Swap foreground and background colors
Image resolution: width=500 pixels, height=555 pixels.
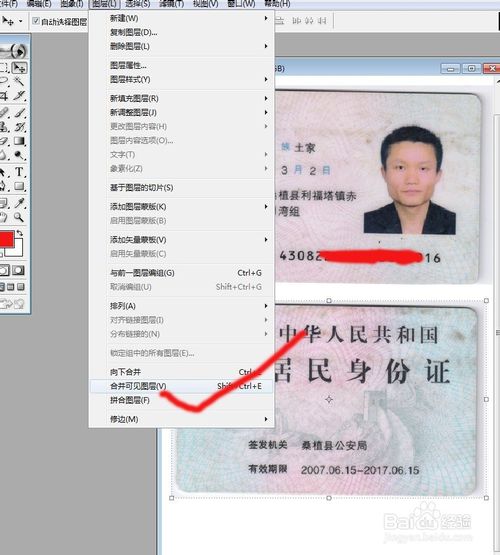(19, 233)
